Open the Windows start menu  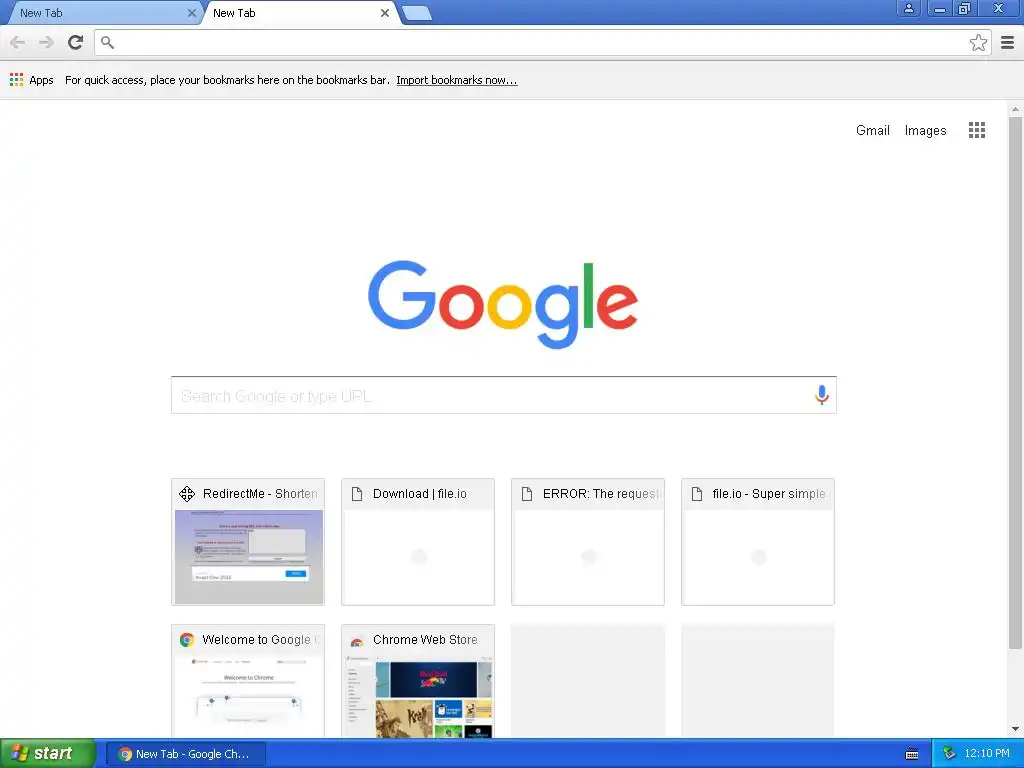tap(48, 754)
